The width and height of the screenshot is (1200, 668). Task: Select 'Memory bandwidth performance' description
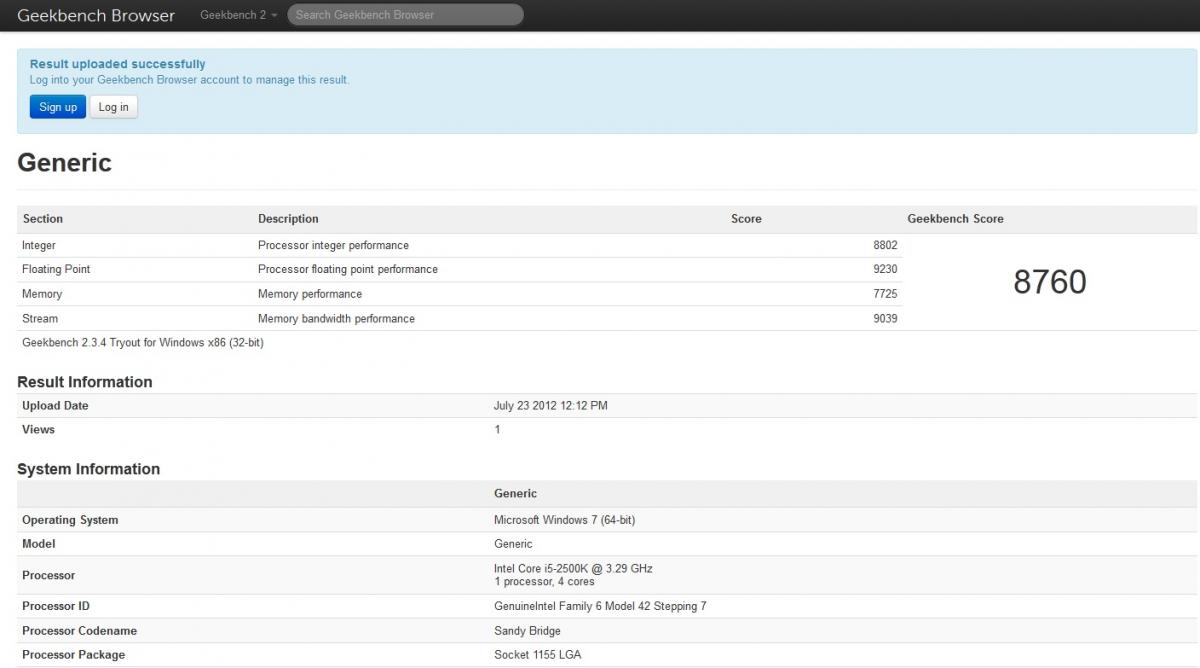(336, 319)
